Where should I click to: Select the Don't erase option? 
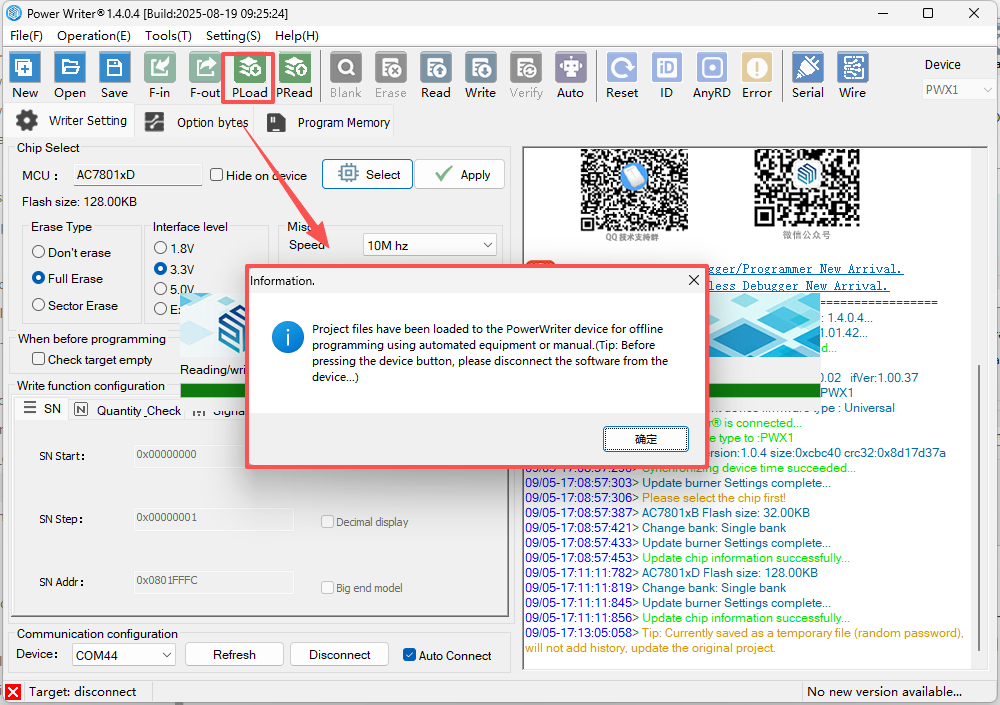[38, 252]
